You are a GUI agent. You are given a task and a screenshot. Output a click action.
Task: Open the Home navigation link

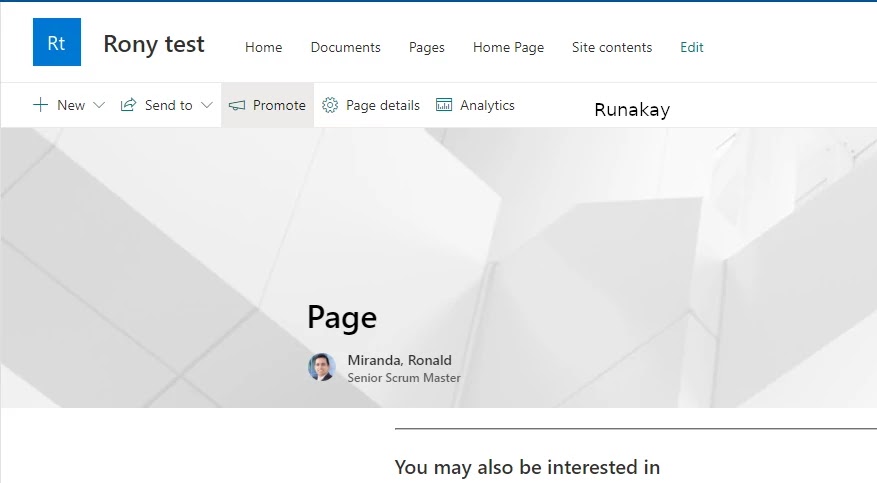263,48
